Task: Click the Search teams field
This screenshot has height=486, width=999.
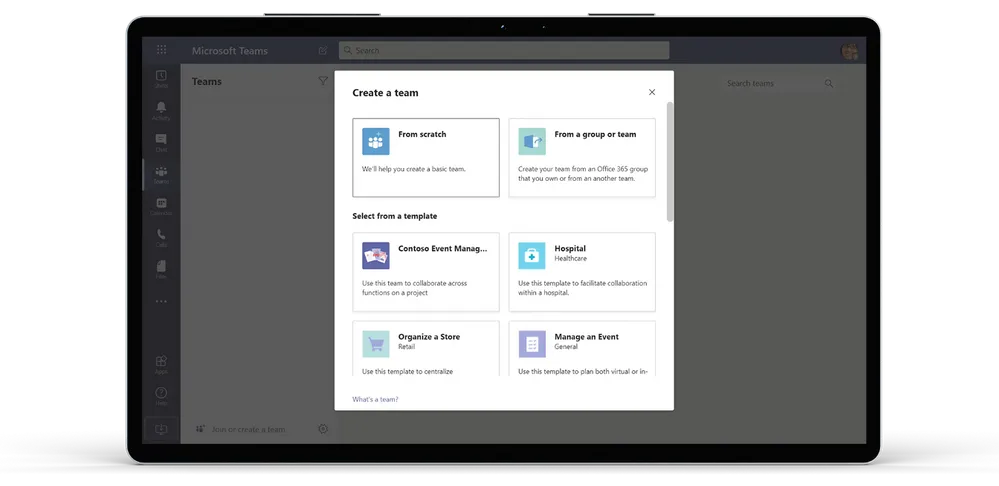Action: 780,83
